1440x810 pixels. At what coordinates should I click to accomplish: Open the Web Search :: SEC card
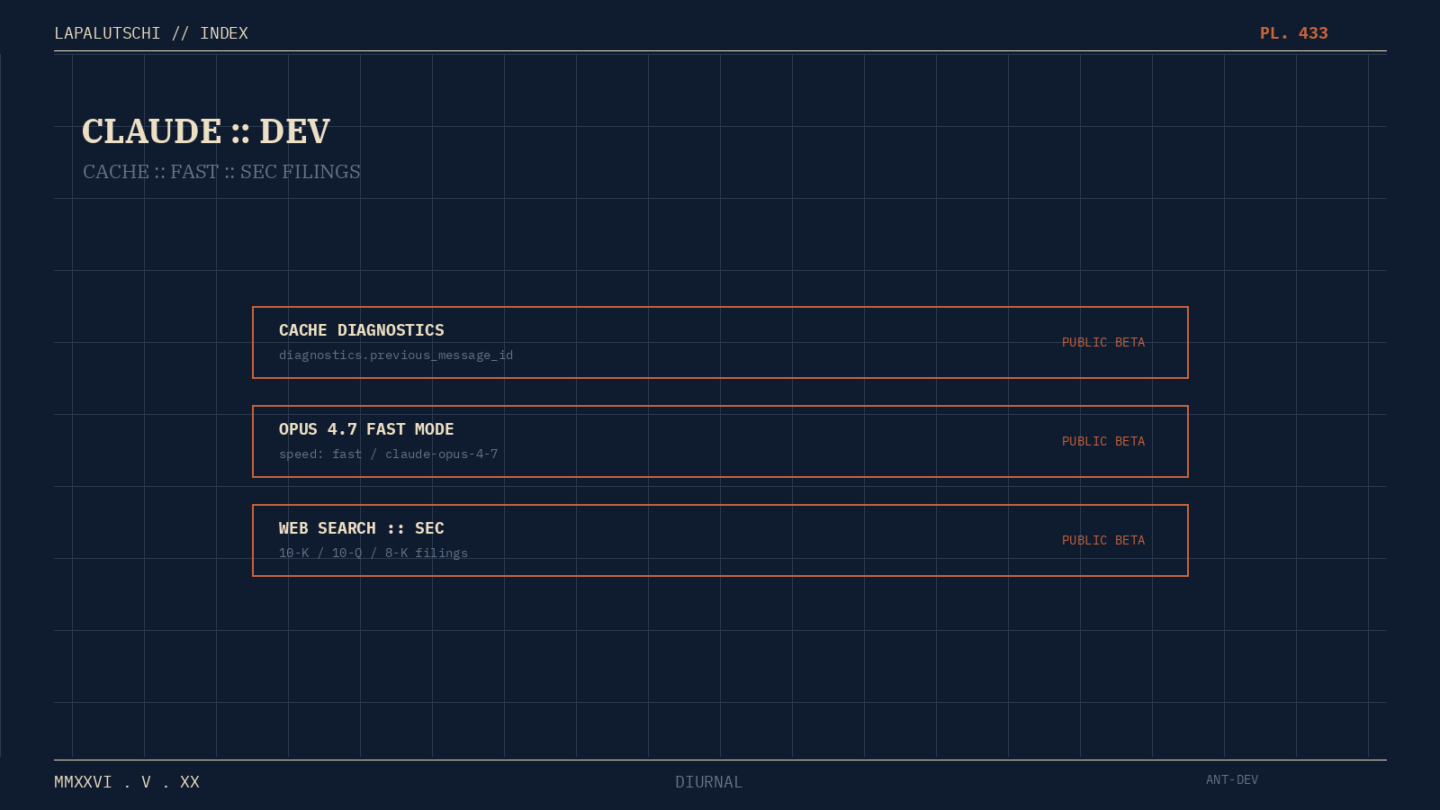click(720, 540)
